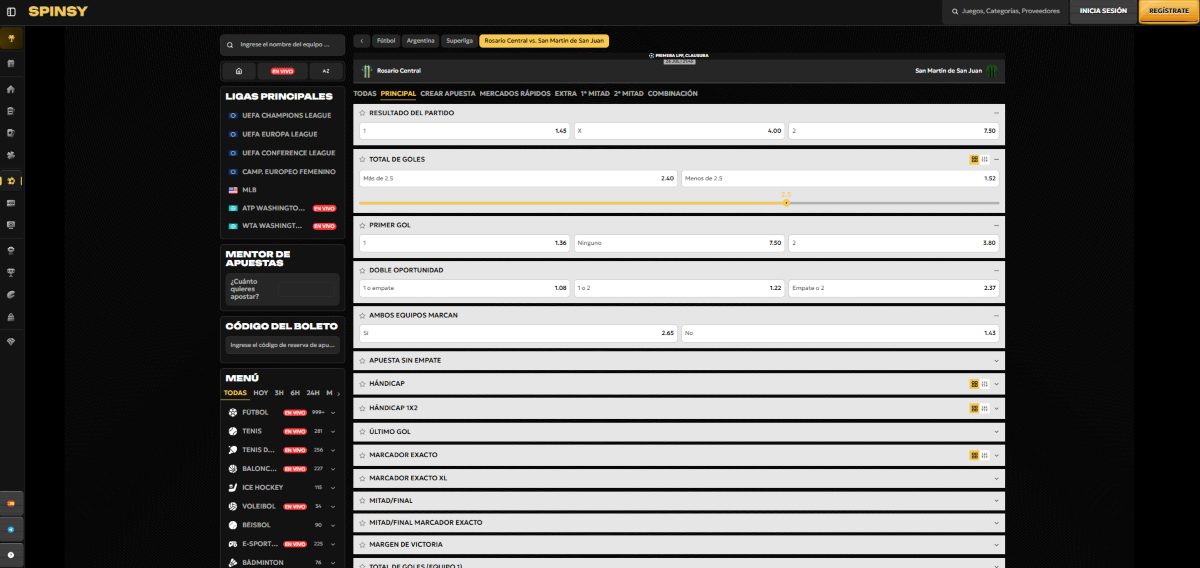Click the Regístrate button
Screen dimensions: 1200x568
point(1168,11)
